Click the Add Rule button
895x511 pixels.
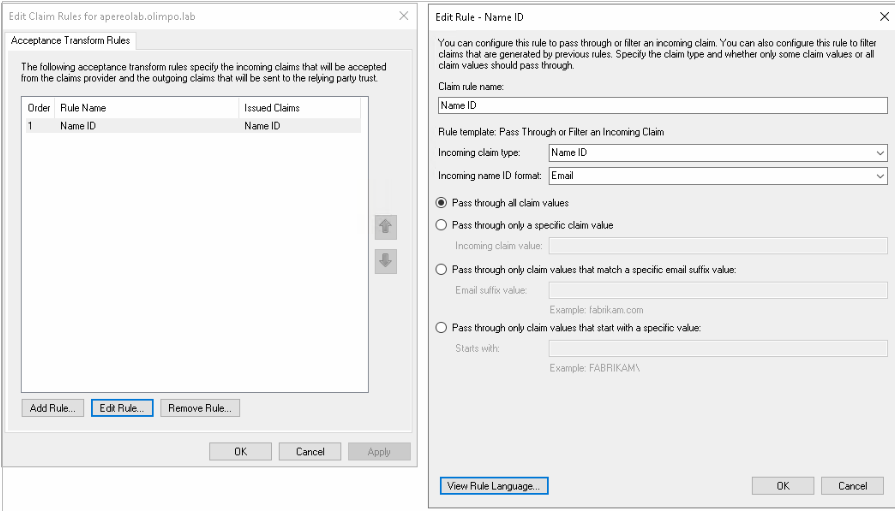click(x=53, y=408)
